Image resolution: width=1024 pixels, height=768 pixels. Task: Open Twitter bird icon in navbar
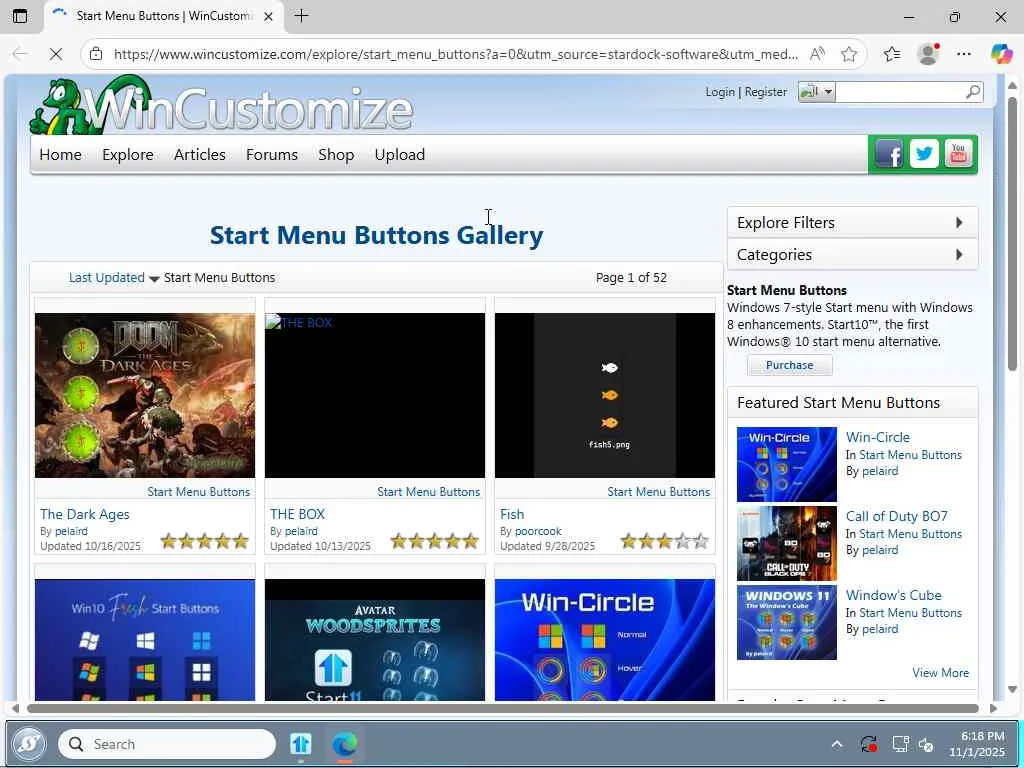coord(924,155)
